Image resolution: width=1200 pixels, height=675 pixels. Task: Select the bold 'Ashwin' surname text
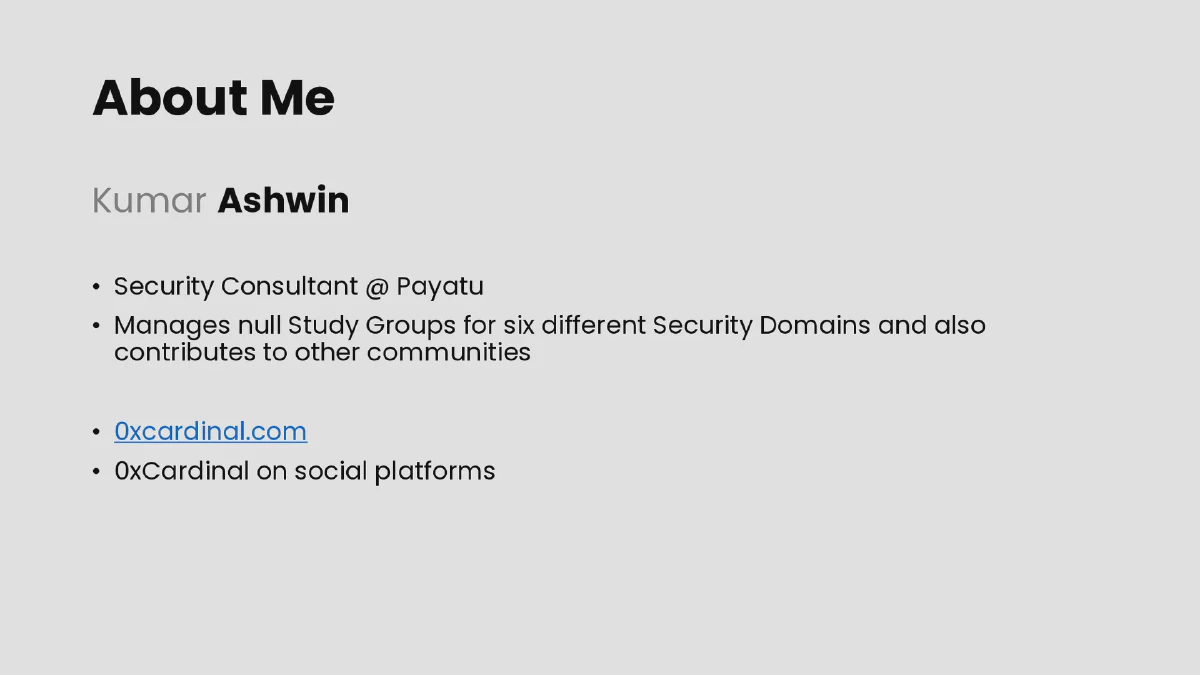click(283, 200)
